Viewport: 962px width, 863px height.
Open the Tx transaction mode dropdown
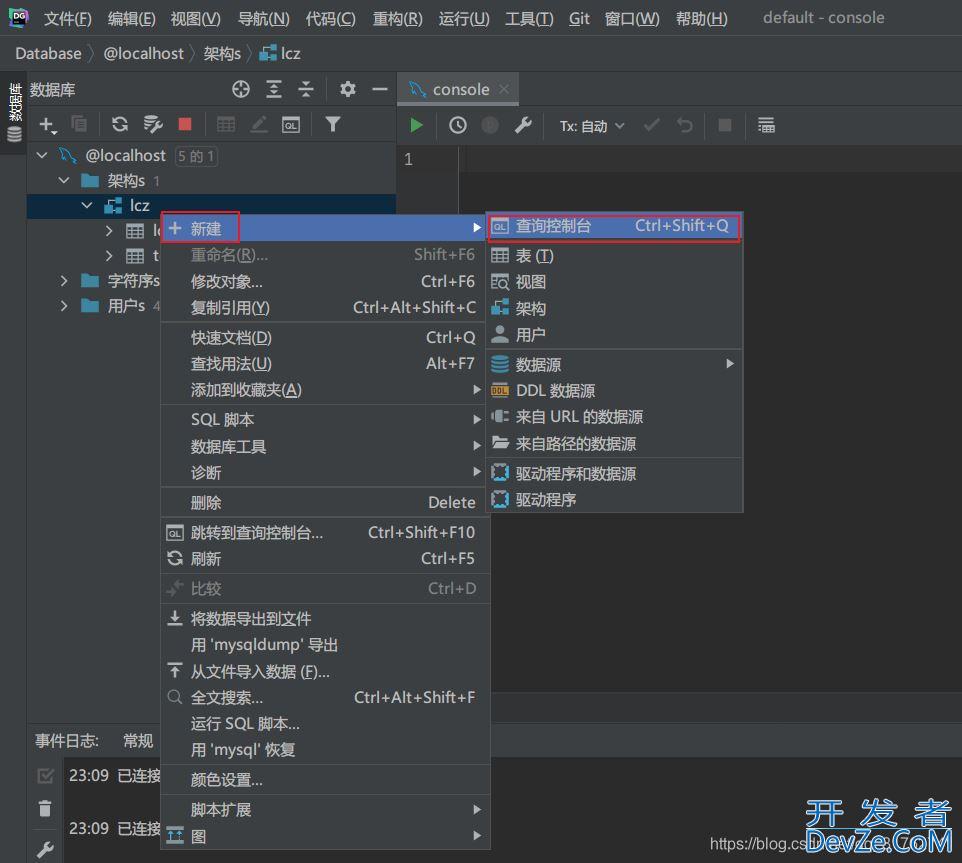click(x=591, y=126)
